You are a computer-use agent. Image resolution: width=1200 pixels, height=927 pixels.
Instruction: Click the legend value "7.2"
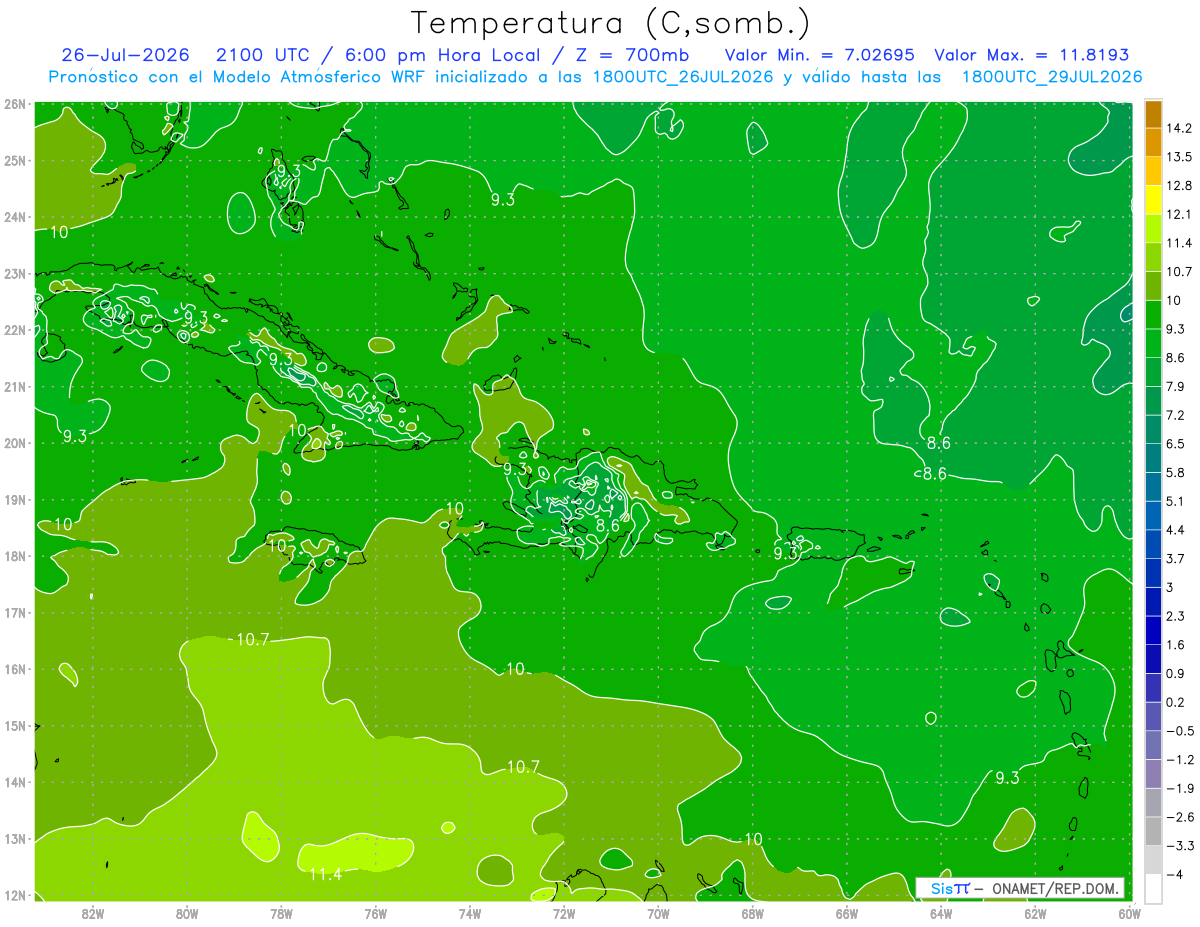click(x=1175, y=415)
